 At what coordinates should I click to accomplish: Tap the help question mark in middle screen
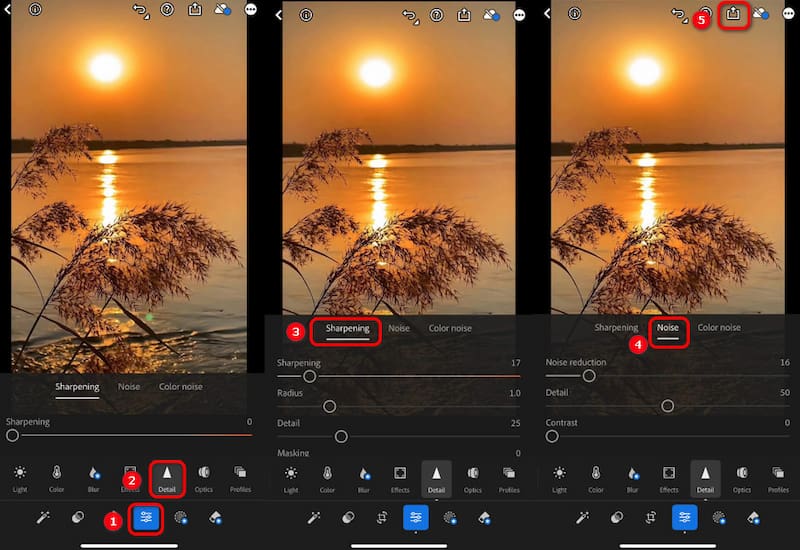[x=437, y=15]
